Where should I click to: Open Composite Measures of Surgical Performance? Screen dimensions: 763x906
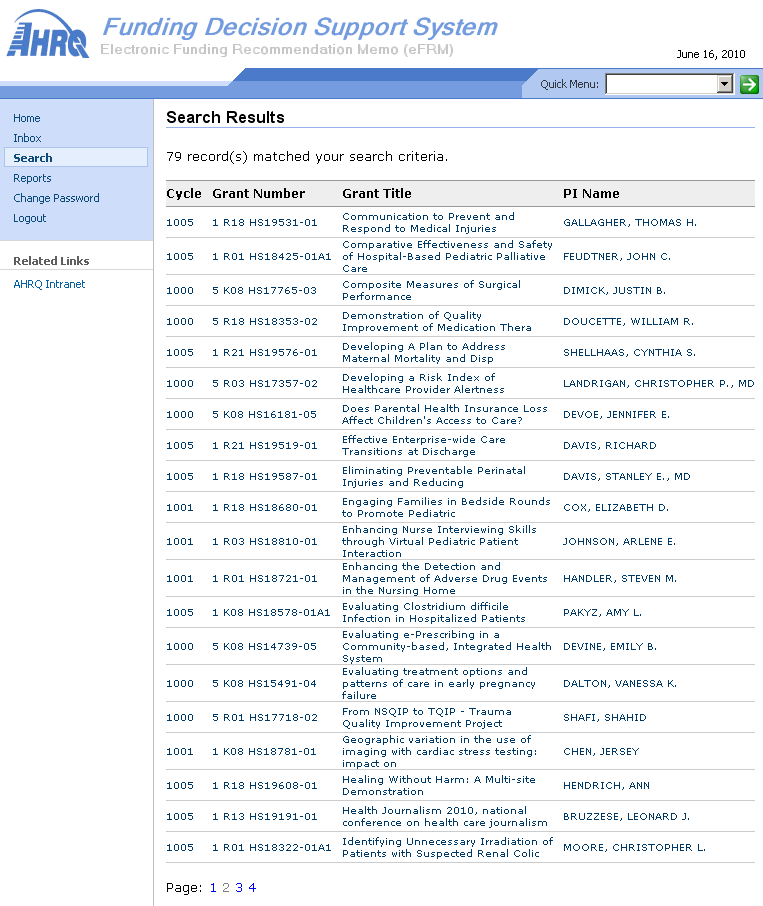(431, 291)
